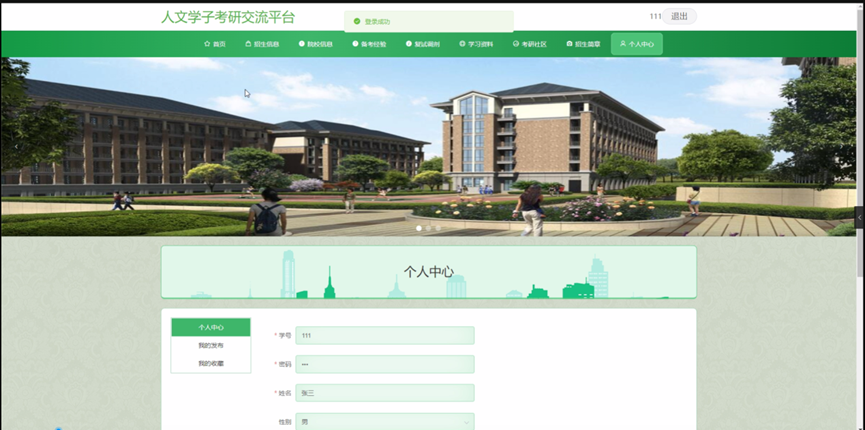Select 个人中心 in the top navbar
Image resolution: width=865 pixels, height=430 pixels.
click(637, 44)
